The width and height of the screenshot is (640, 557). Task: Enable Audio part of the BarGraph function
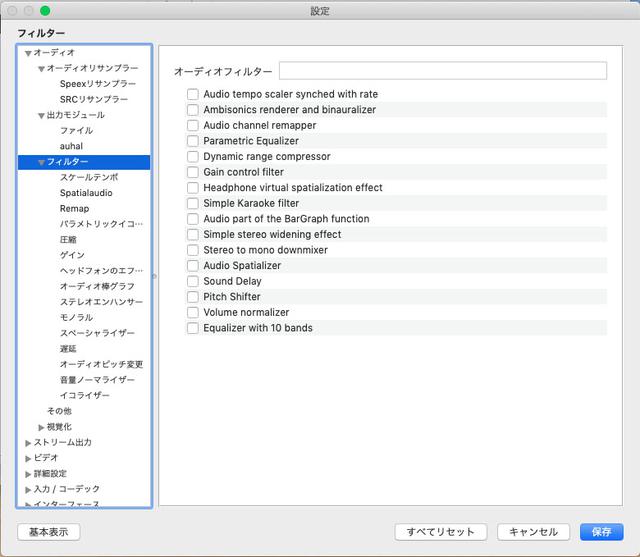[x=193, y=219]
